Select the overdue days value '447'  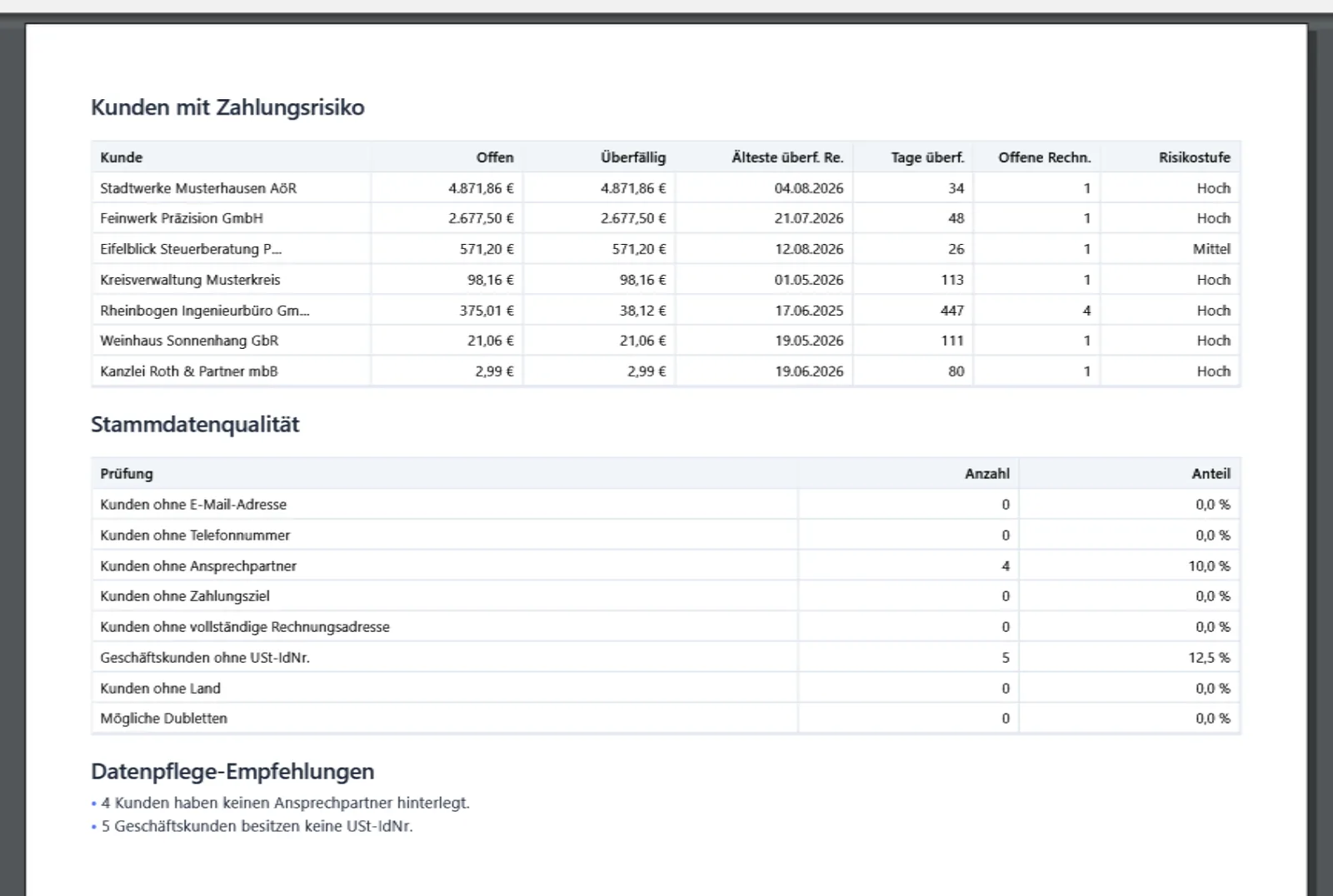[x=952, y=311]
